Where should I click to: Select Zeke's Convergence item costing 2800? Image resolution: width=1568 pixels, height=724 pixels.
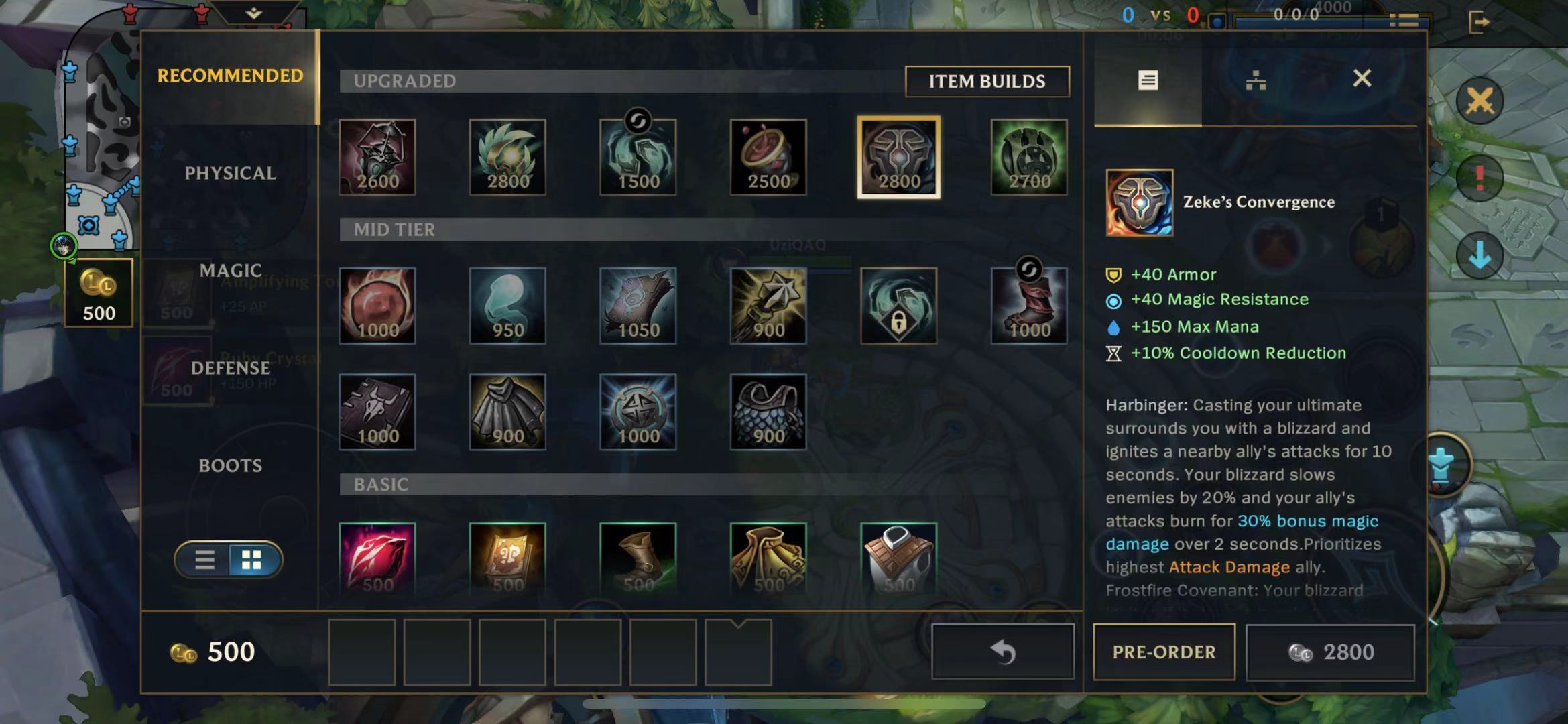click(x=898, y=158)
